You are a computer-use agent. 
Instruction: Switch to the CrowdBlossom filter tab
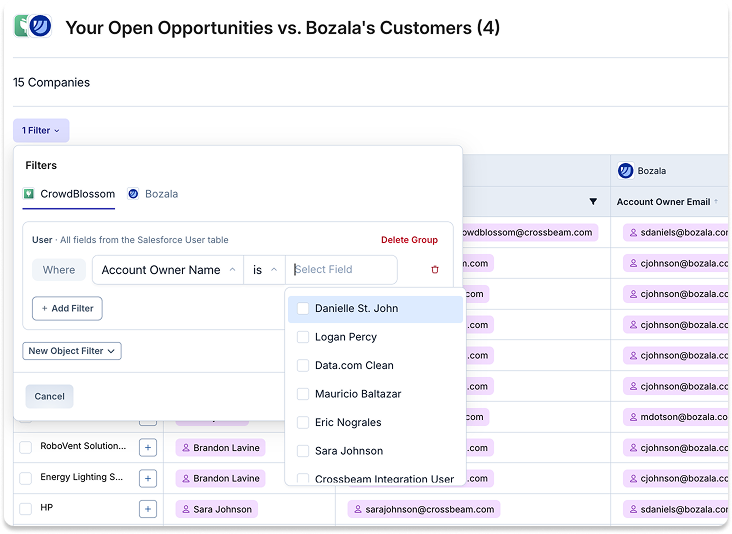[x=69, y=194]
